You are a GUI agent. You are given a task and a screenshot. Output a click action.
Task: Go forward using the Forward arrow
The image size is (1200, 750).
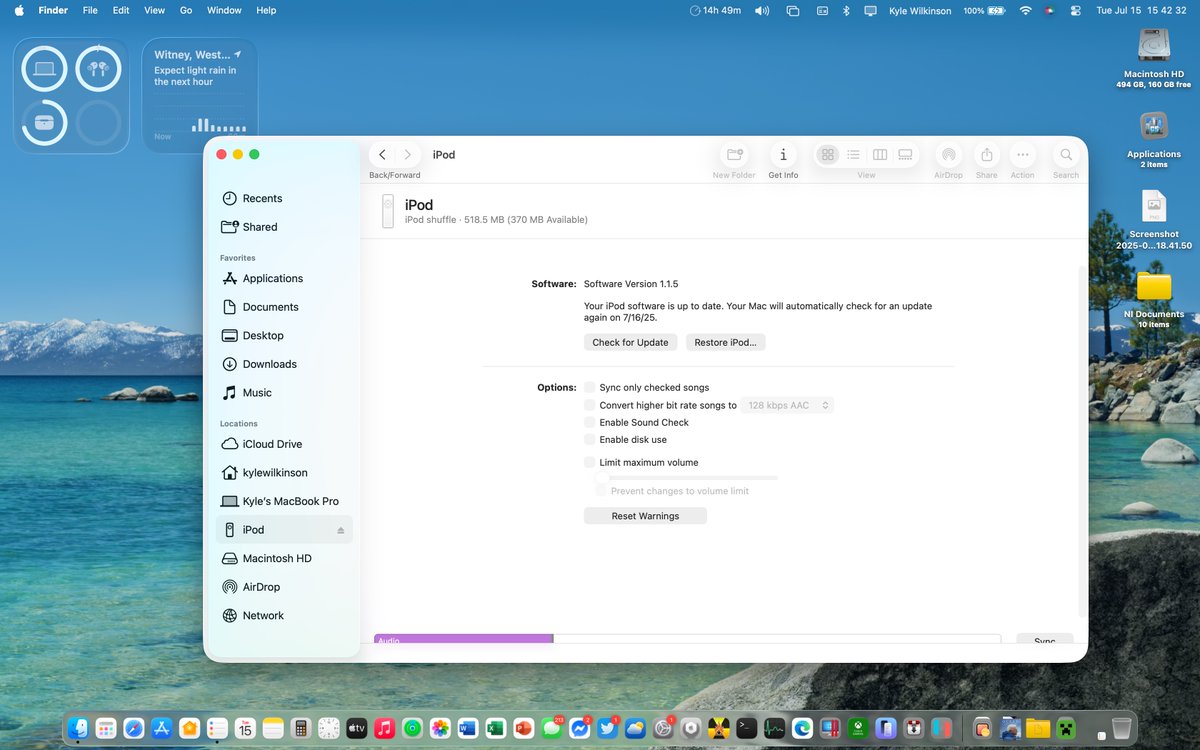pyautogui.click(x=407, y=155)
